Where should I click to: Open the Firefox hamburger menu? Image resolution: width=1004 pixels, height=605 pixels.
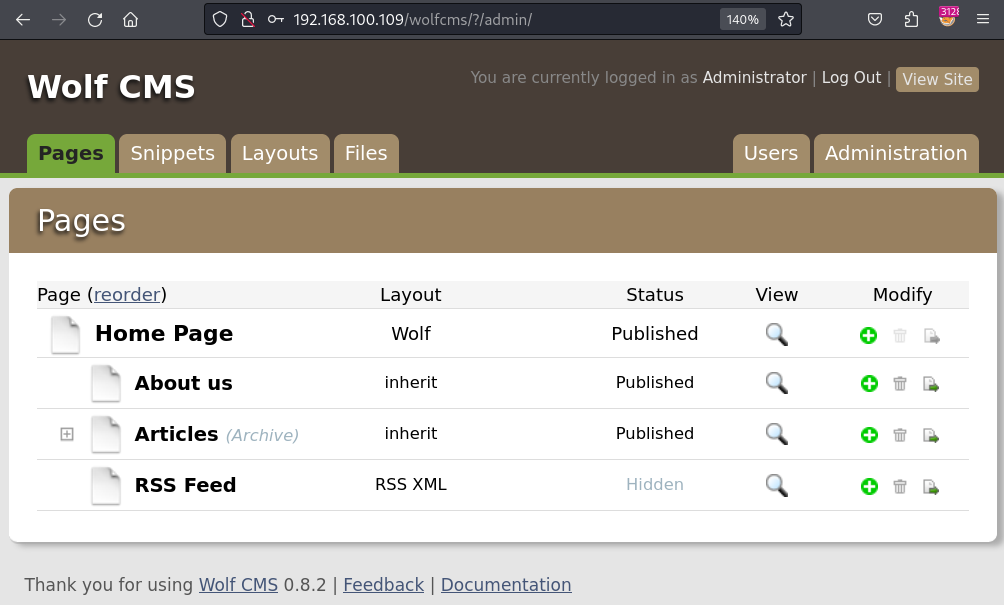click(x=982, y=19)
